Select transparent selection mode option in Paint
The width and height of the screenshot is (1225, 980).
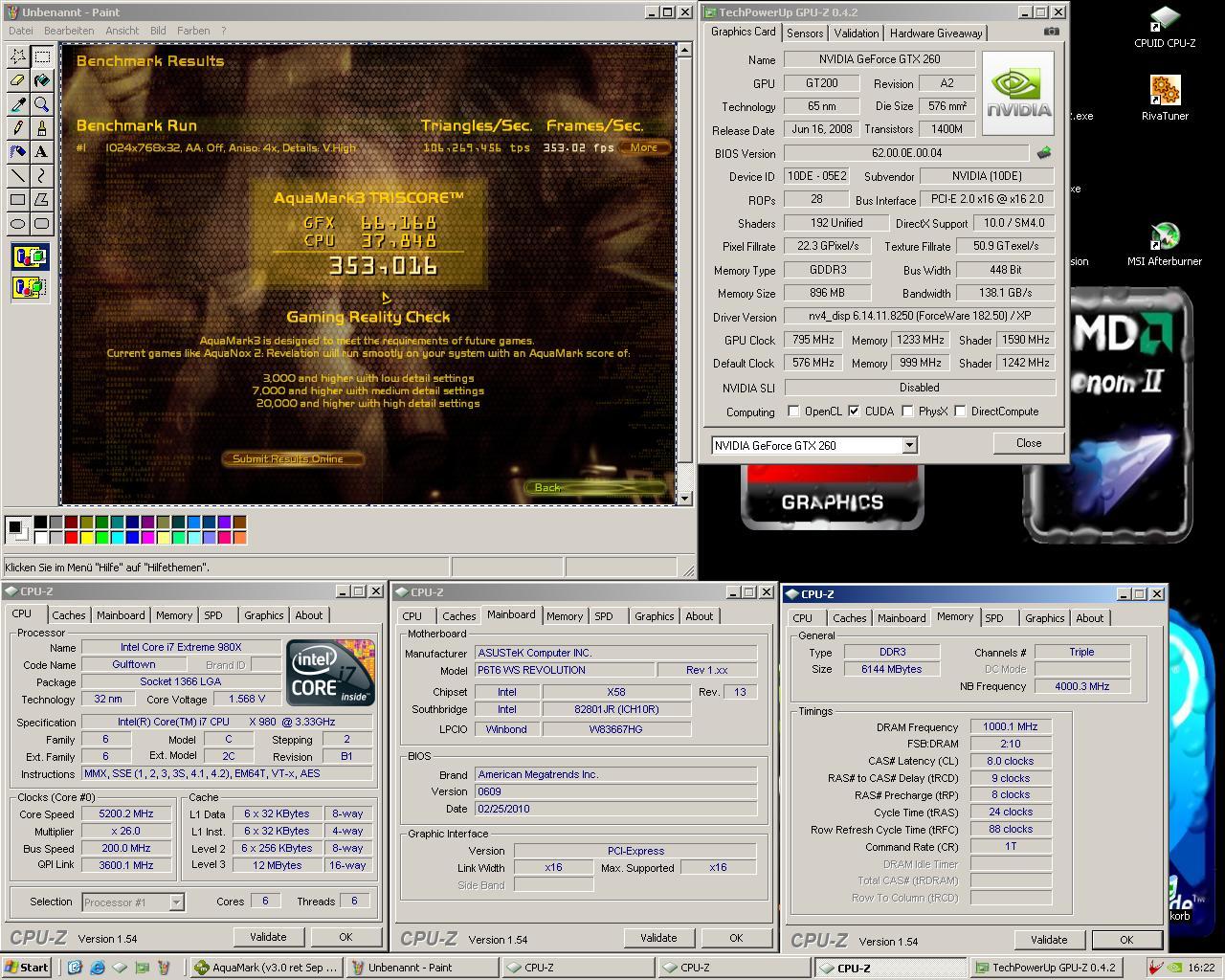coord(30,286)
